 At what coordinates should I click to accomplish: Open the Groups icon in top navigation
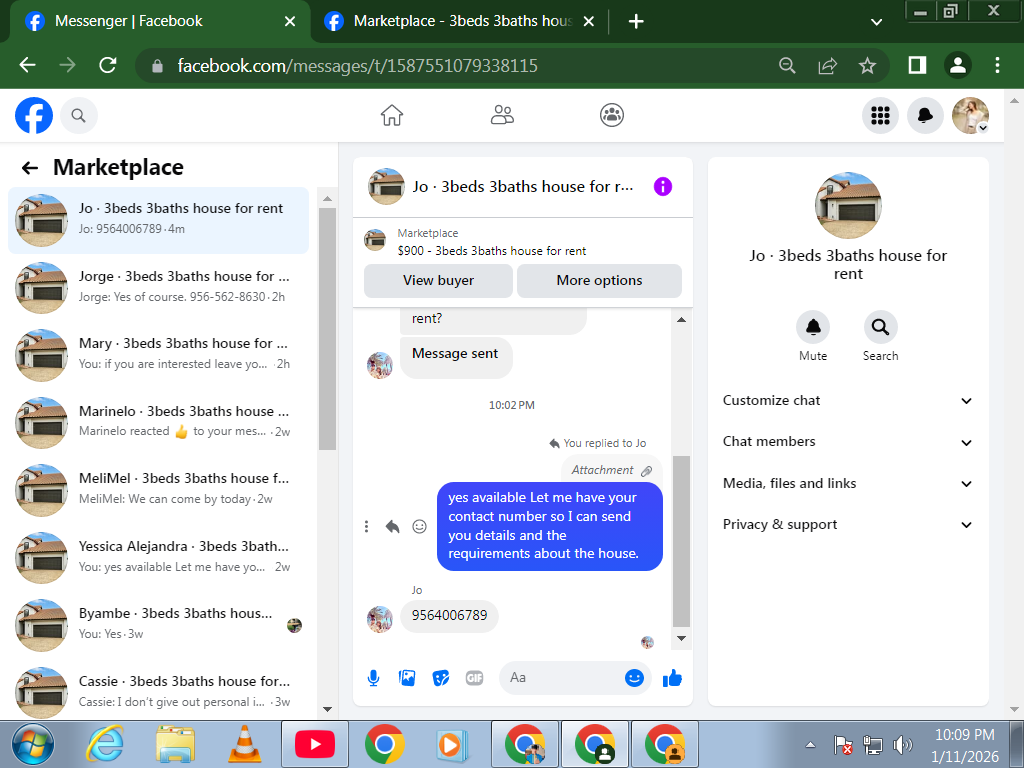612,116
